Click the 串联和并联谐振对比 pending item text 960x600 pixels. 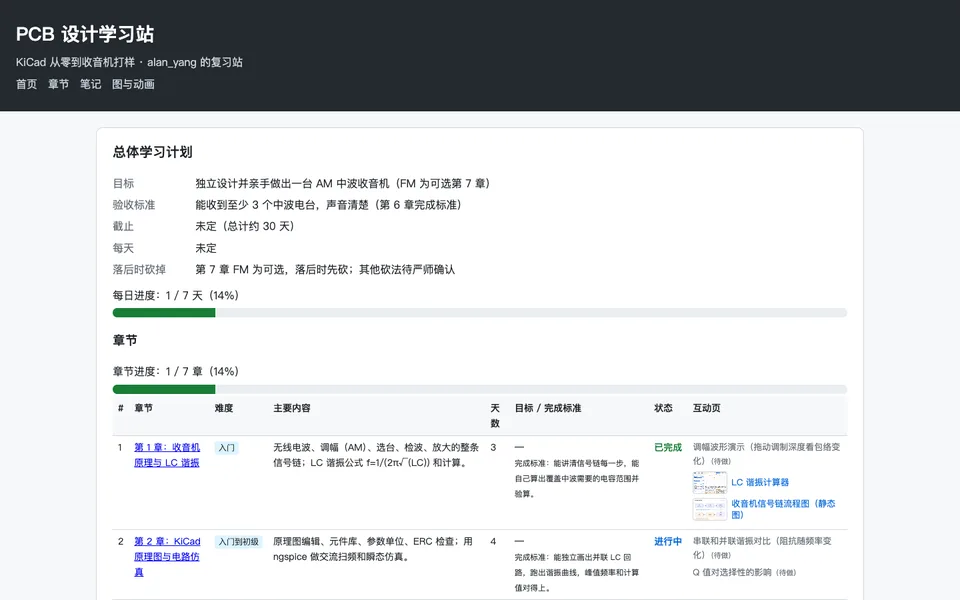coord(762,548)
